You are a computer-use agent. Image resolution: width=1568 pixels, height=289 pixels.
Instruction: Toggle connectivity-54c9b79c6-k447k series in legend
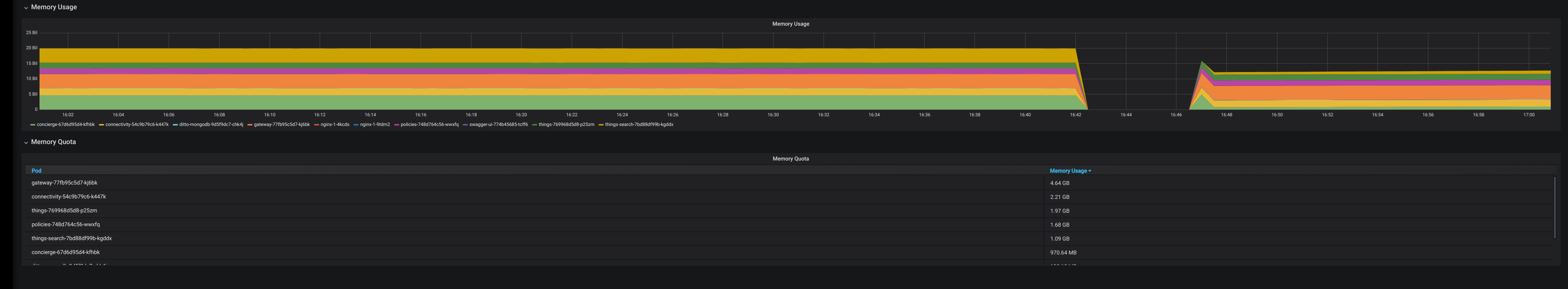point(137,124)
